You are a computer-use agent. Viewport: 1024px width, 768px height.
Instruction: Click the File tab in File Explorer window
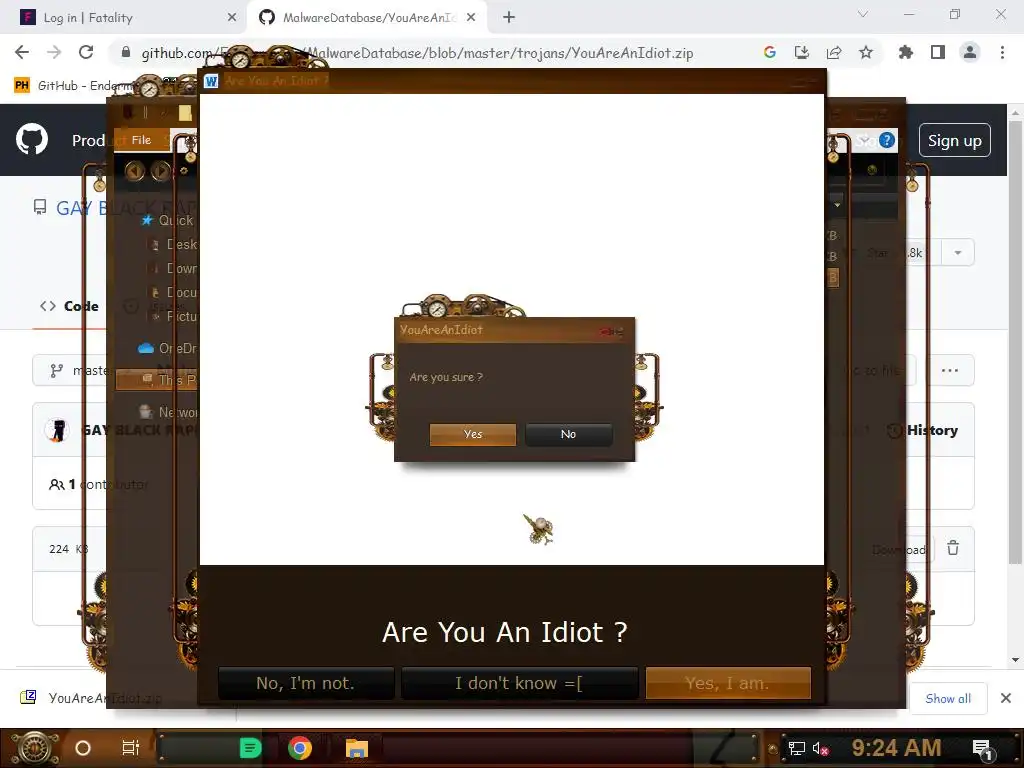click(x=141, y=140)
